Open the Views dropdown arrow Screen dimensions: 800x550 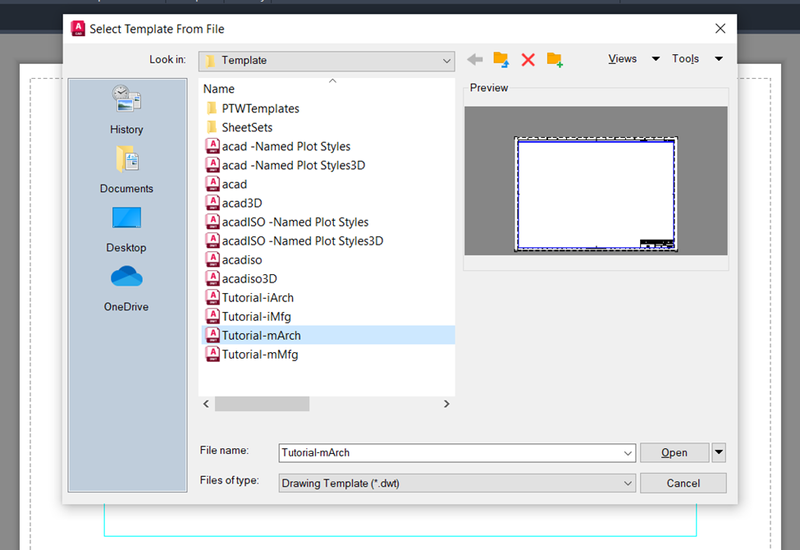point(656,59)
